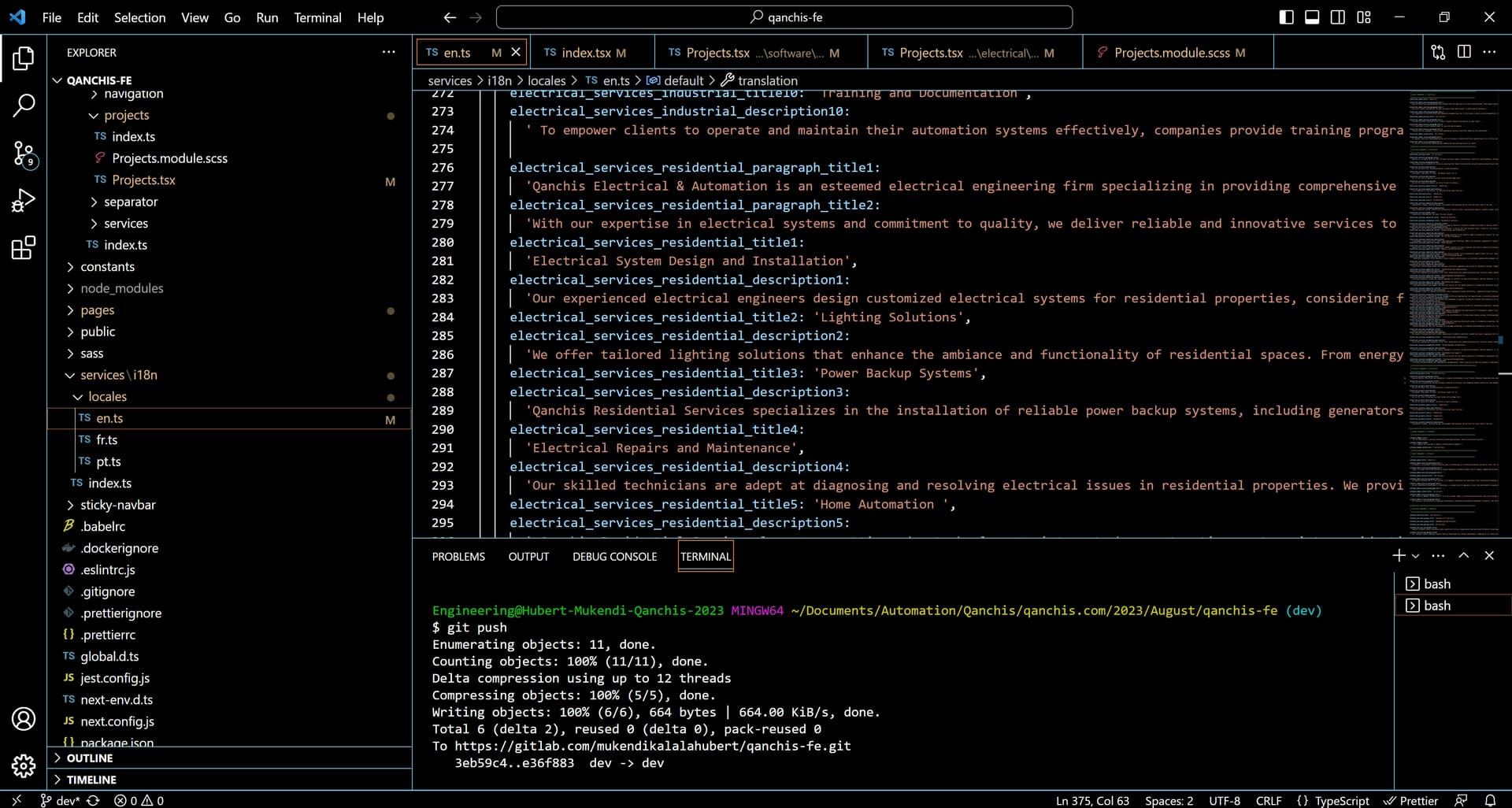
Task: Open the File menu
Action: tap(52, 17)
